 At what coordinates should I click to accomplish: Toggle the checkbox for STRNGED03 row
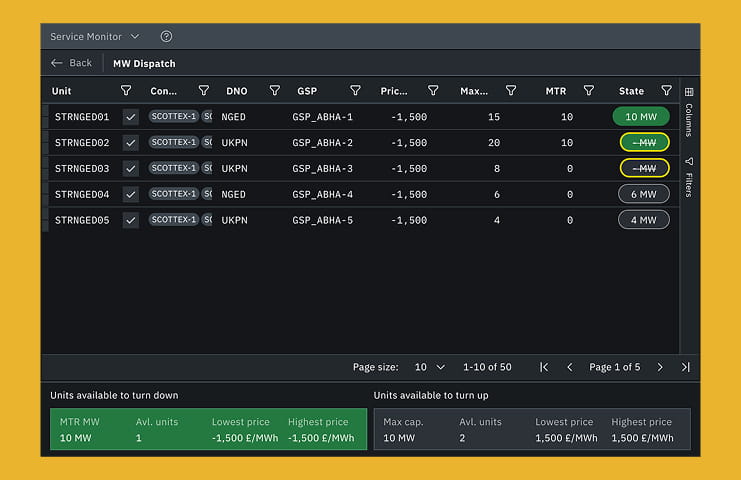(x=131, y=169)
